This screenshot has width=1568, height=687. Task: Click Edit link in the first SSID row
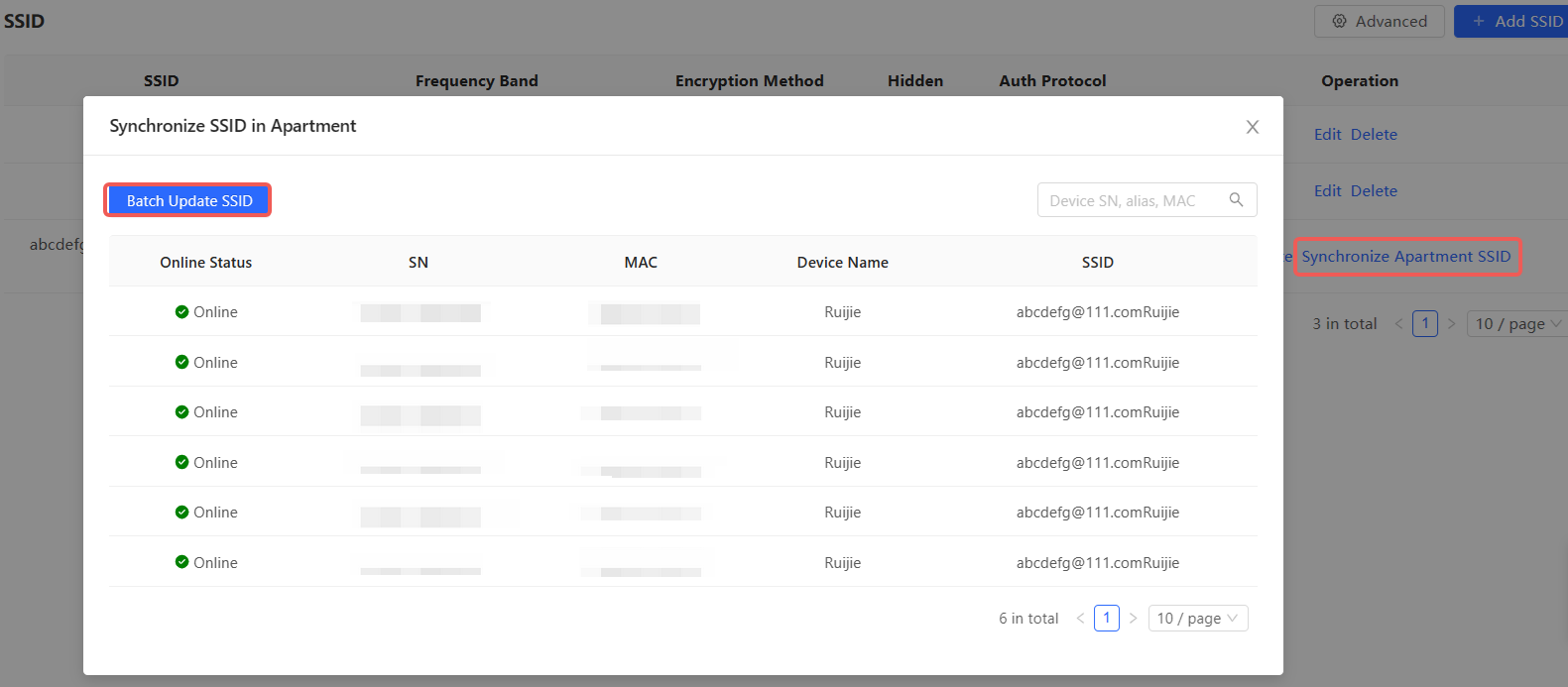1327,135
